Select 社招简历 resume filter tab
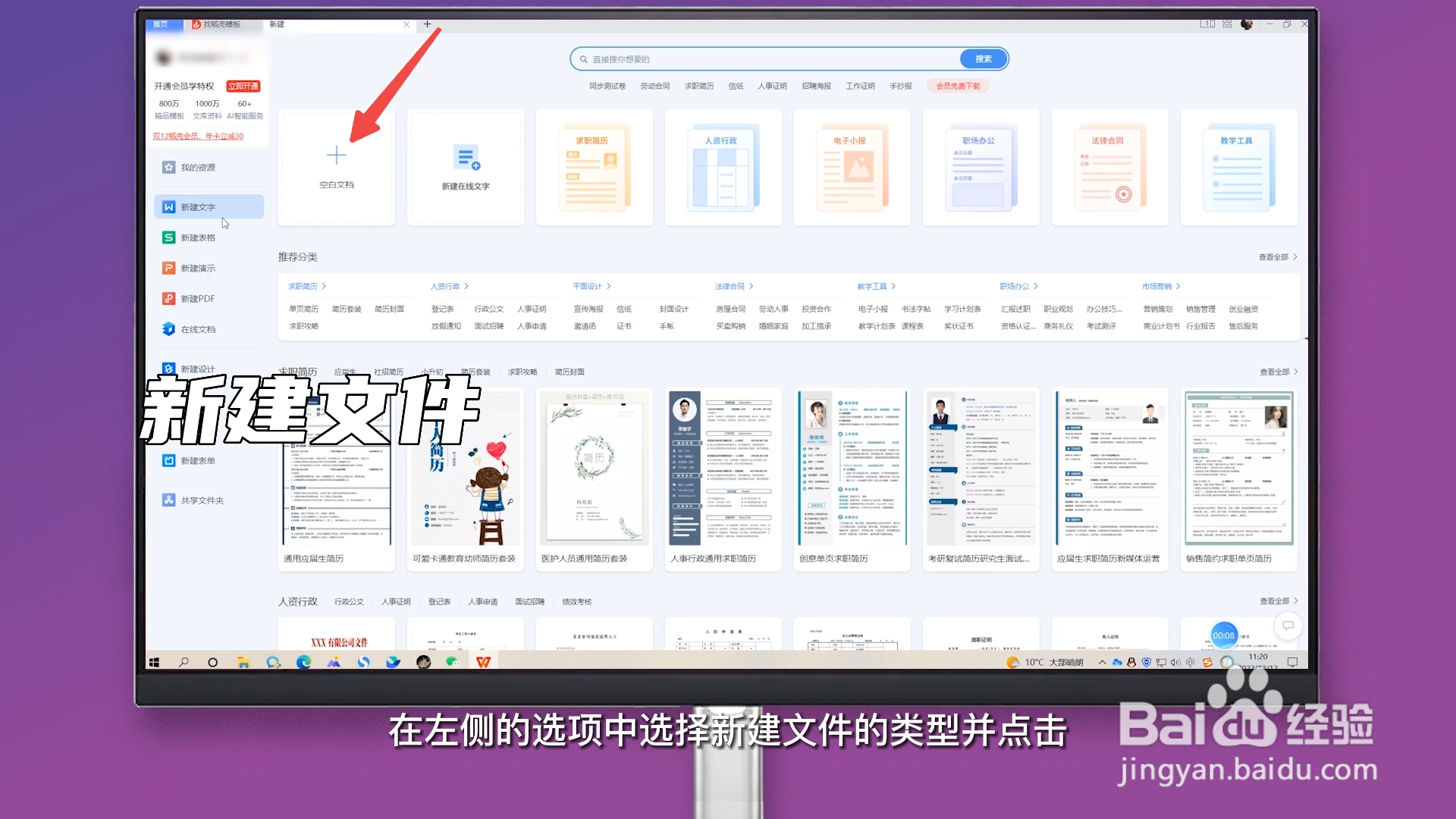 [388, 372]
